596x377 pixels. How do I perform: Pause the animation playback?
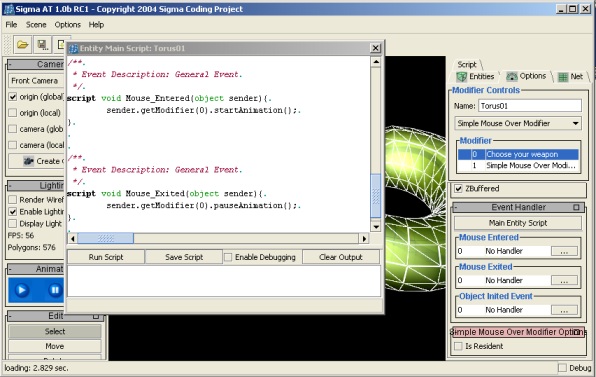[55, 290]
